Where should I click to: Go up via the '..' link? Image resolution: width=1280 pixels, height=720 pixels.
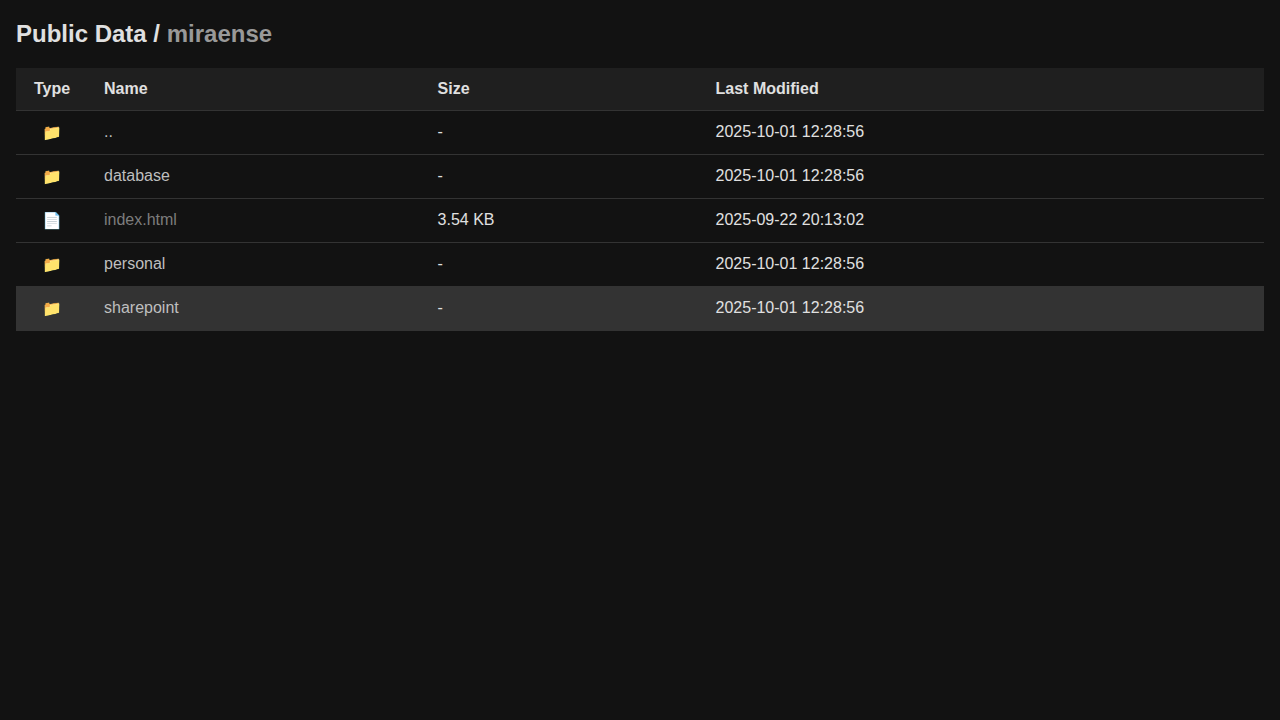coord(108,132)
